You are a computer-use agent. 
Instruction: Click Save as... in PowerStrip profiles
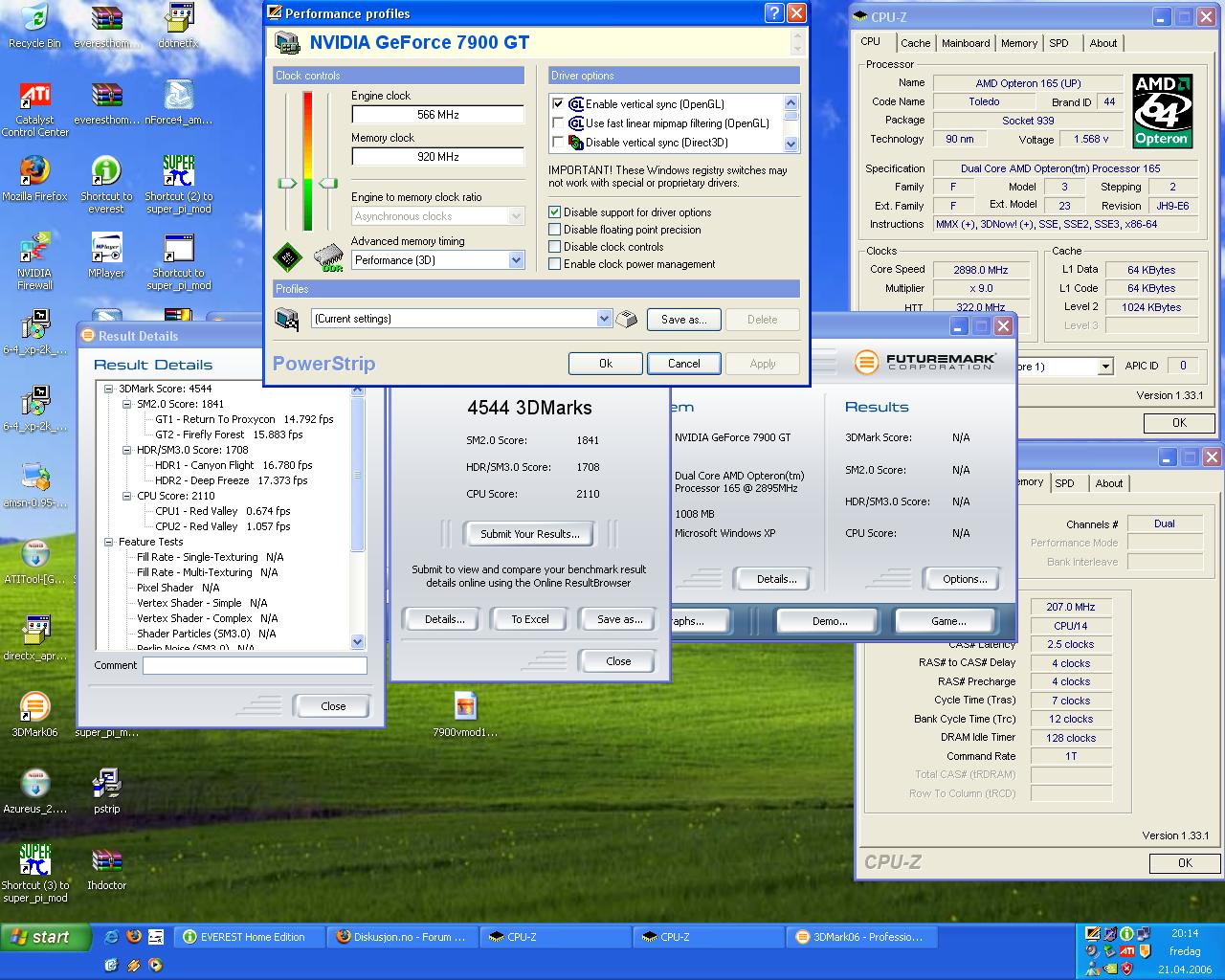coord(683,320)
